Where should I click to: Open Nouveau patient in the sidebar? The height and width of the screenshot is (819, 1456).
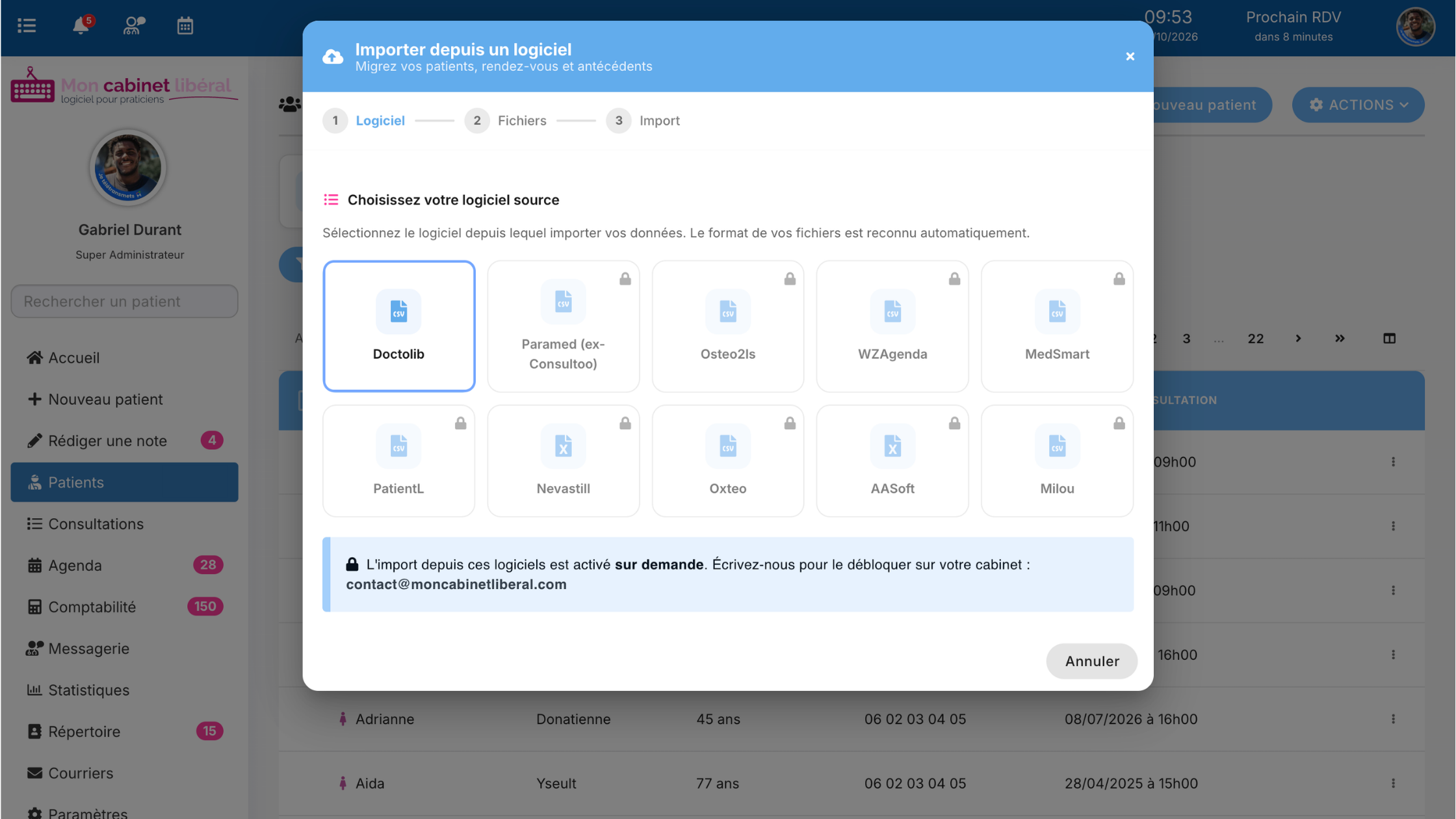click(x=124, y=399)
